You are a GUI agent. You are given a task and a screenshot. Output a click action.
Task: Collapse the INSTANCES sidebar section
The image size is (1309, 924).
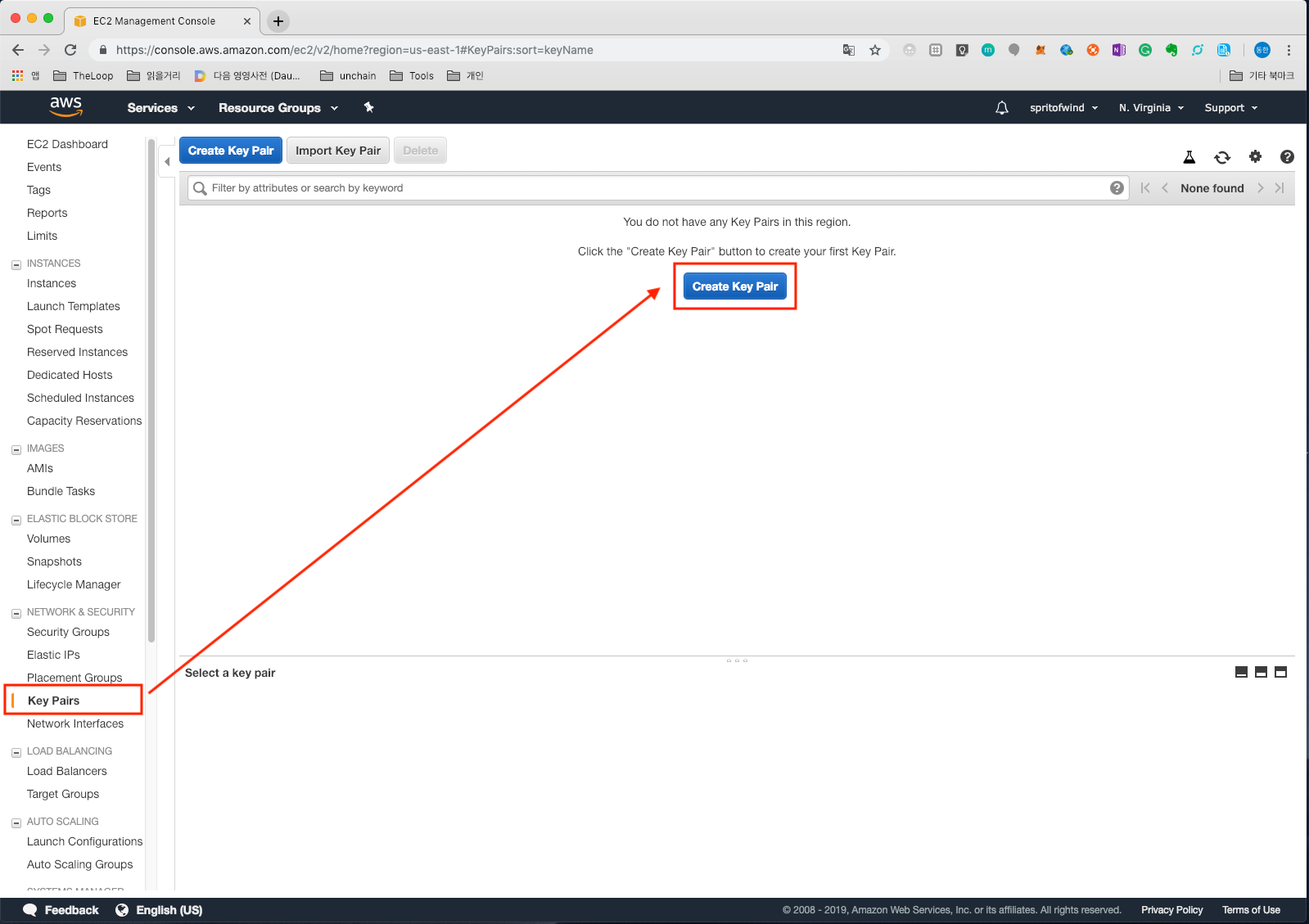[x=16, y=264]
